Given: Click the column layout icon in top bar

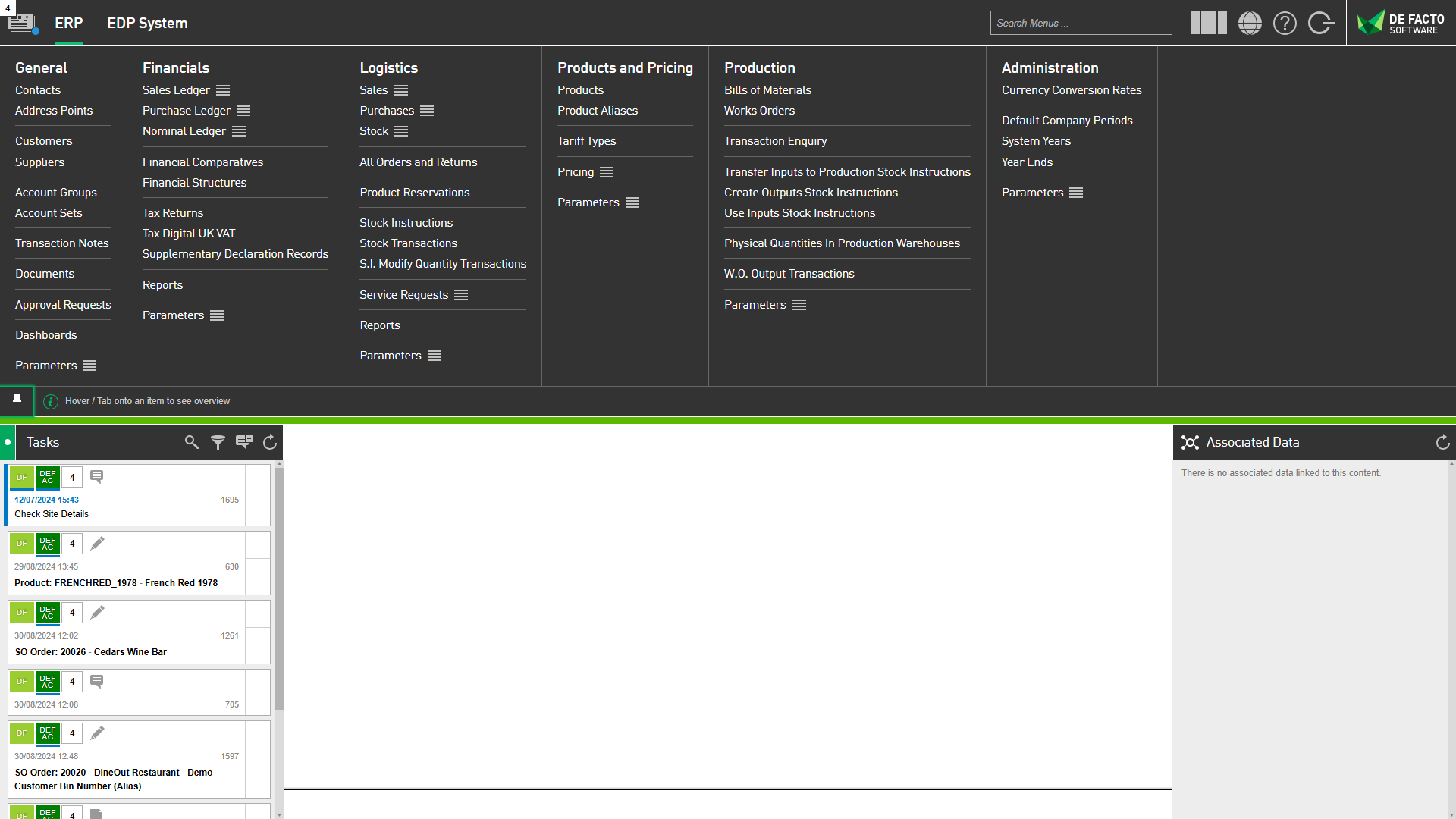Looking at the screenshot, I should (x=1208, y=23).
